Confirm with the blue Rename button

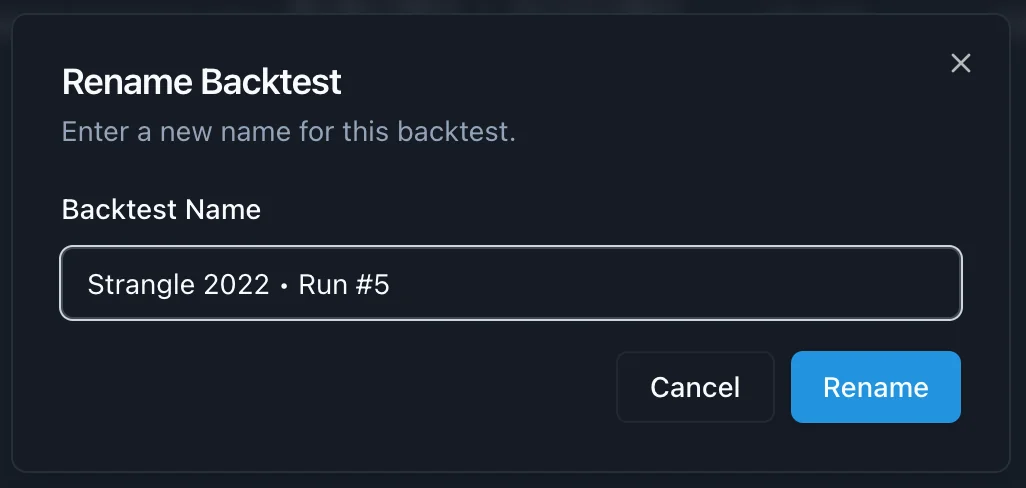click(x=875, y=387)
